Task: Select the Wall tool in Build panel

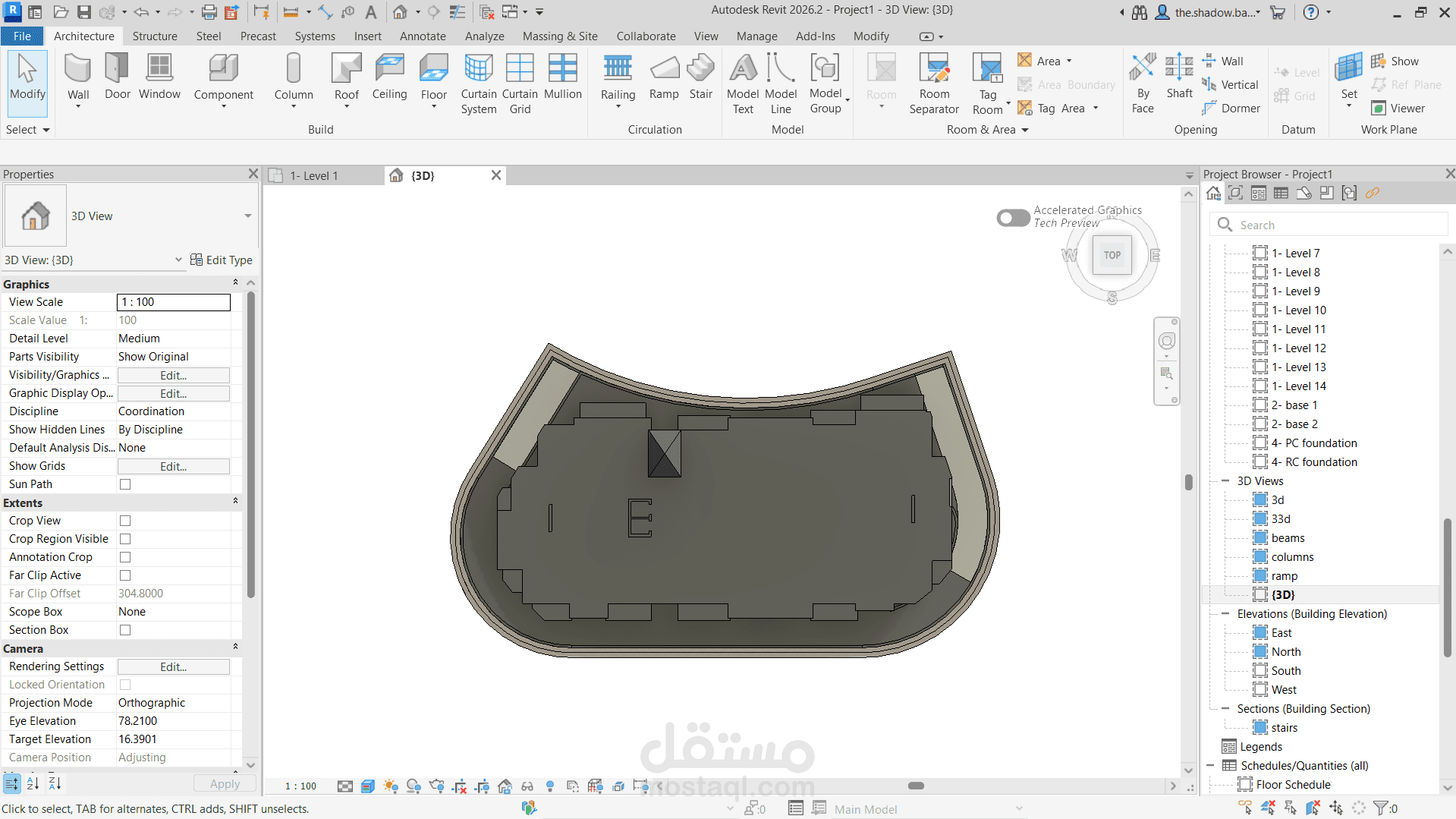Action: 78,79
